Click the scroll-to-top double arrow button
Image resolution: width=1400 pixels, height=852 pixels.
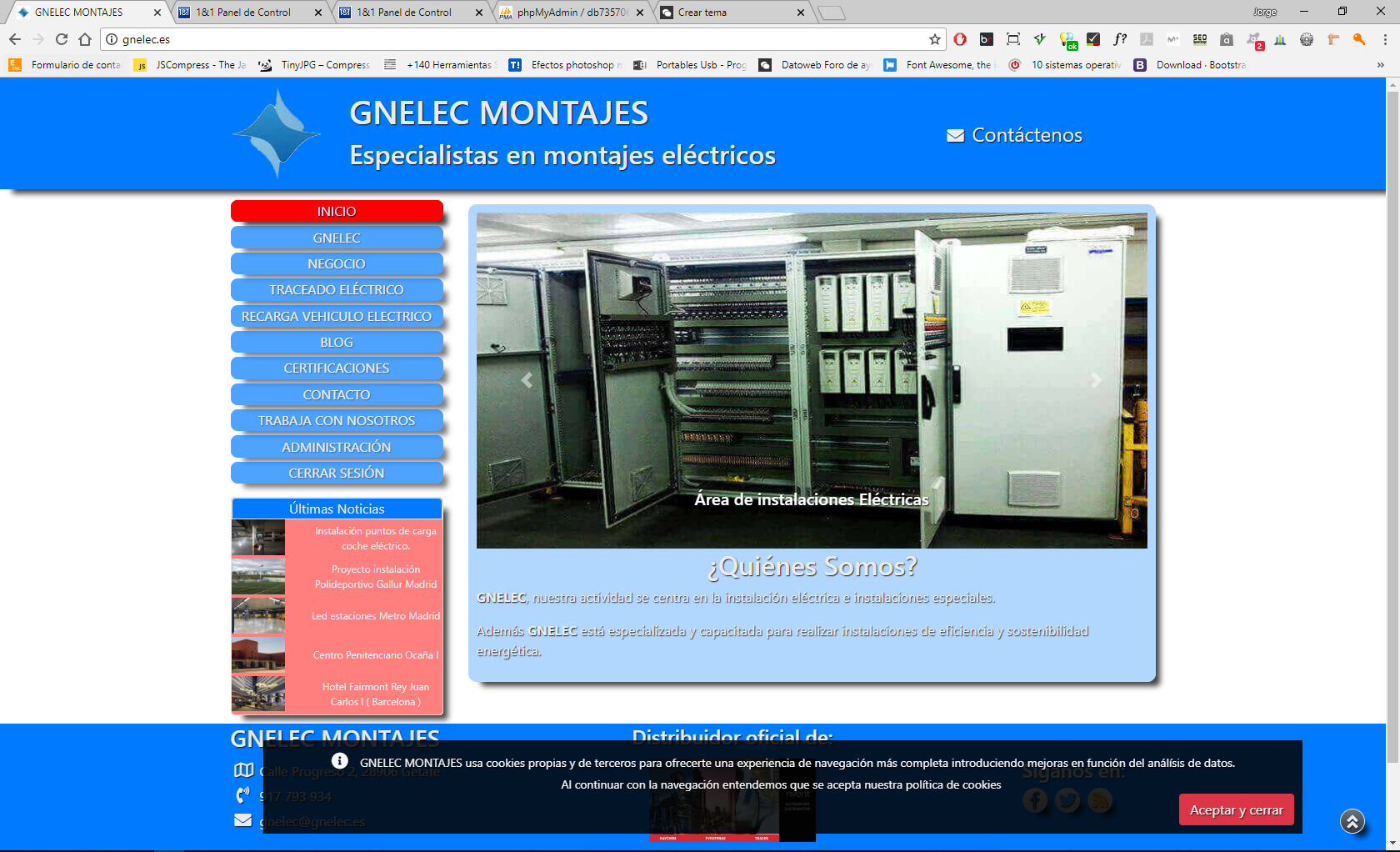point(1352,821)
